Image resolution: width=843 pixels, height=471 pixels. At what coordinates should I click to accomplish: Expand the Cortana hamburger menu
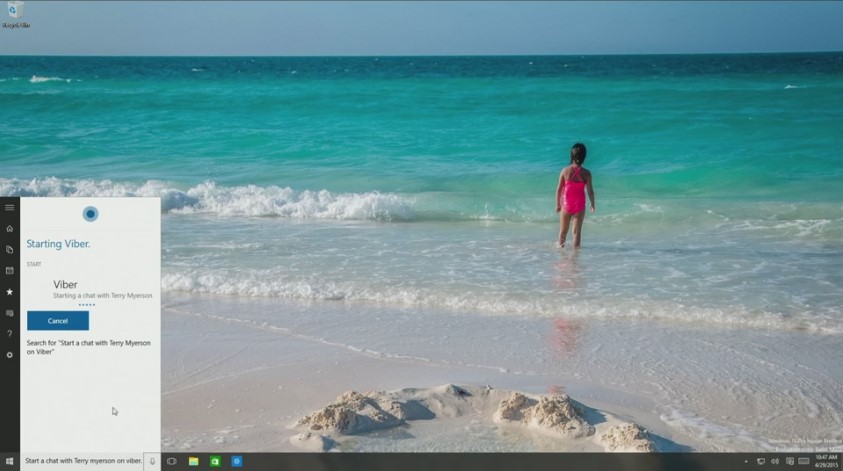[9, 207]
